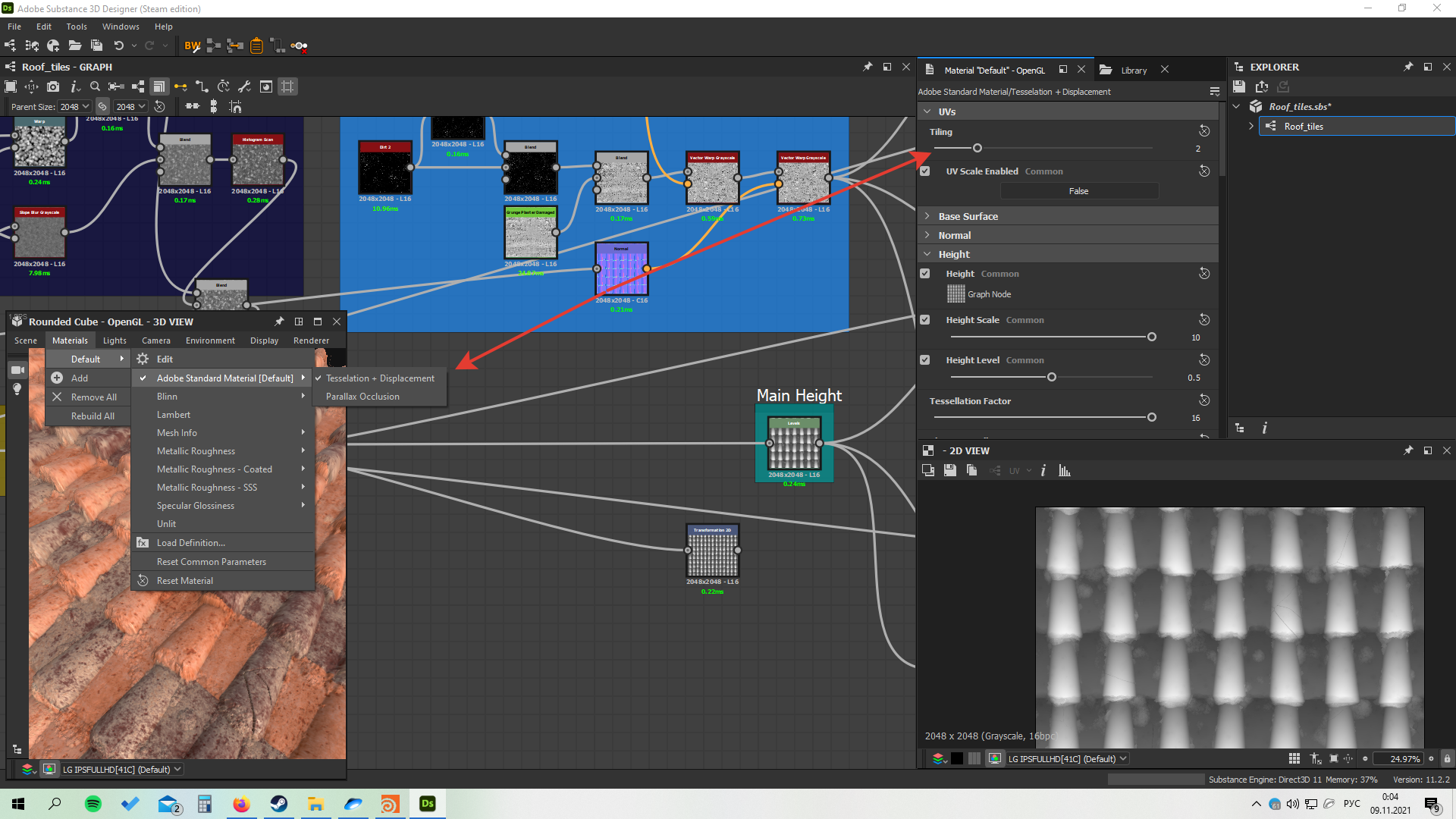
Task: Open the first Parent Size 2048 dropdown
Action: (74, 107)
